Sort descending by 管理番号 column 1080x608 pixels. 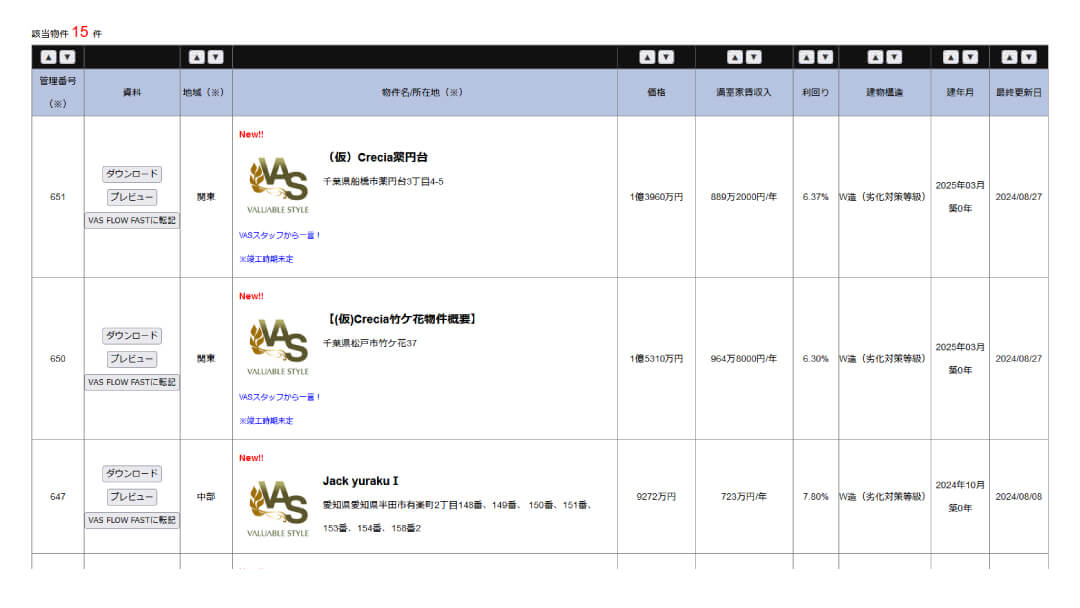[x=67, y=57]
